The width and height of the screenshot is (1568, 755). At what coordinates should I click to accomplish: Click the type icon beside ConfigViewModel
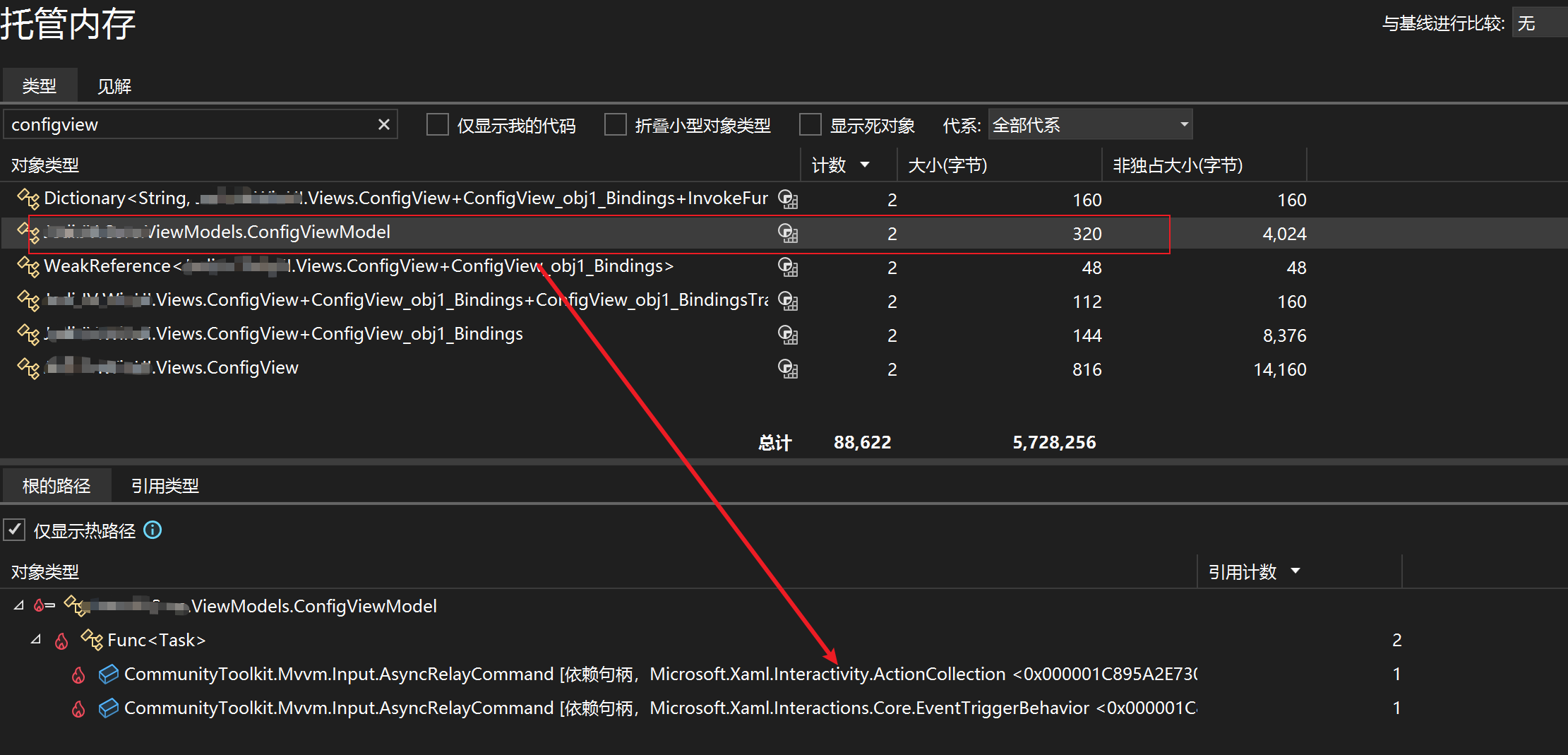30,233
